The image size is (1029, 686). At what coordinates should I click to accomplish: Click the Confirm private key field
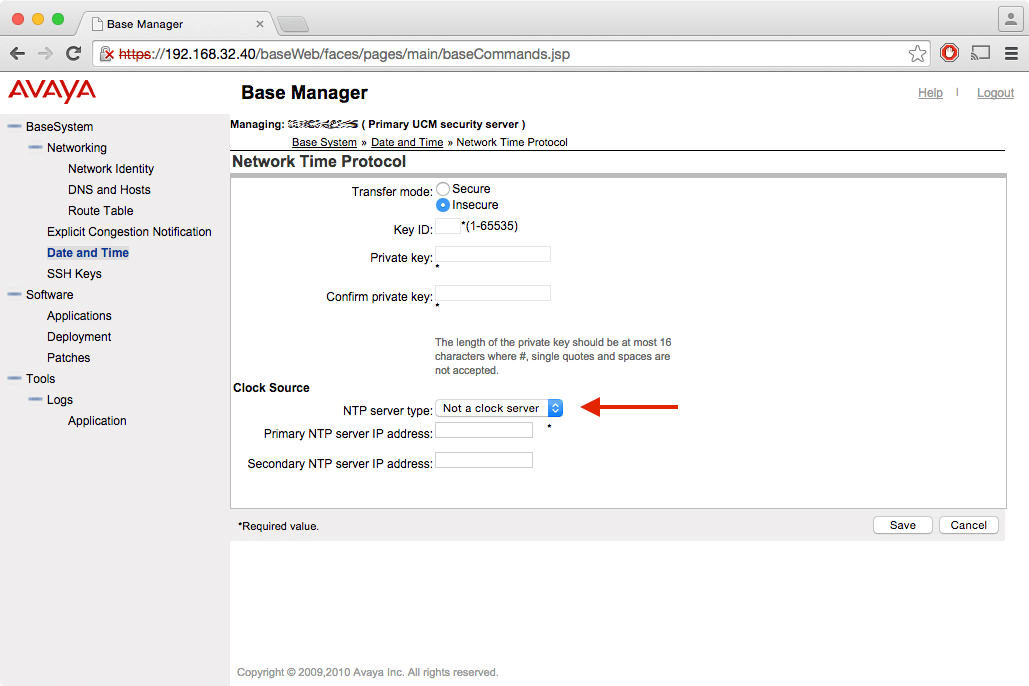(493, 293)
